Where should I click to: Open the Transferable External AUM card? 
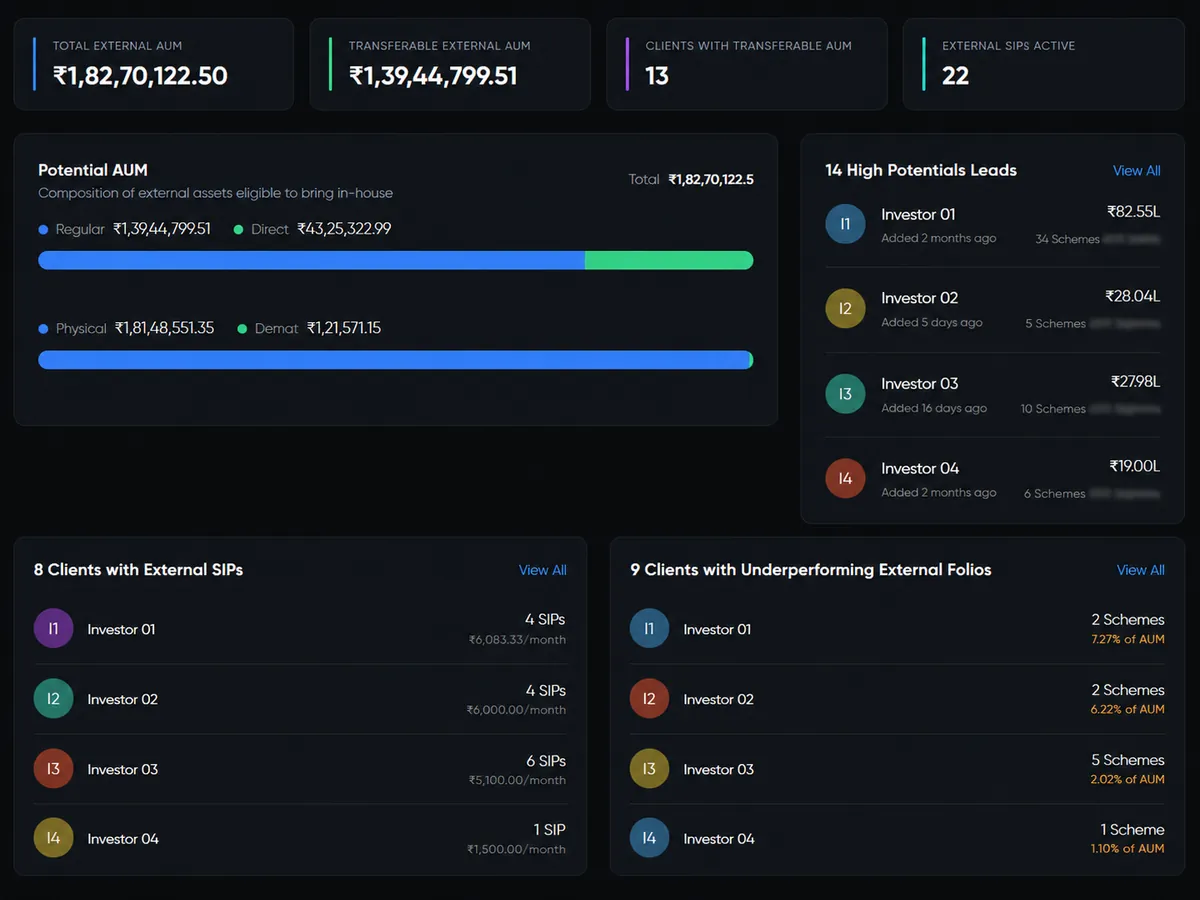[x=450, y=64]
